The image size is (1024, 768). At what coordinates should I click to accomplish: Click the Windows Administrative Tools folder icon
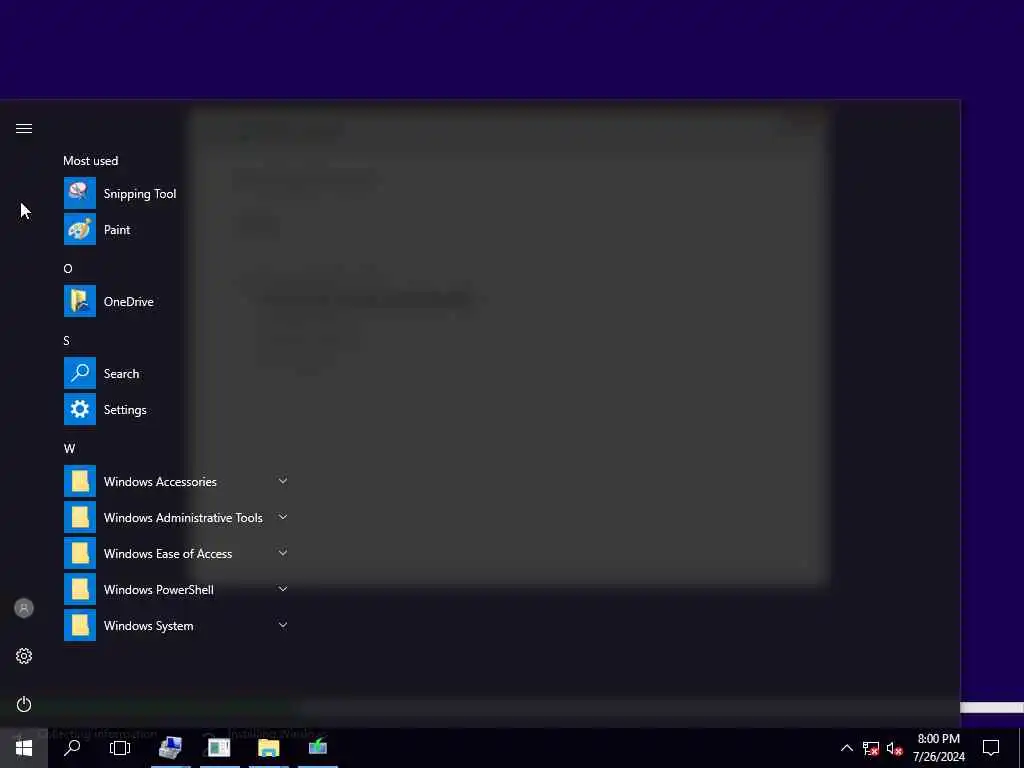coord(80,517)
